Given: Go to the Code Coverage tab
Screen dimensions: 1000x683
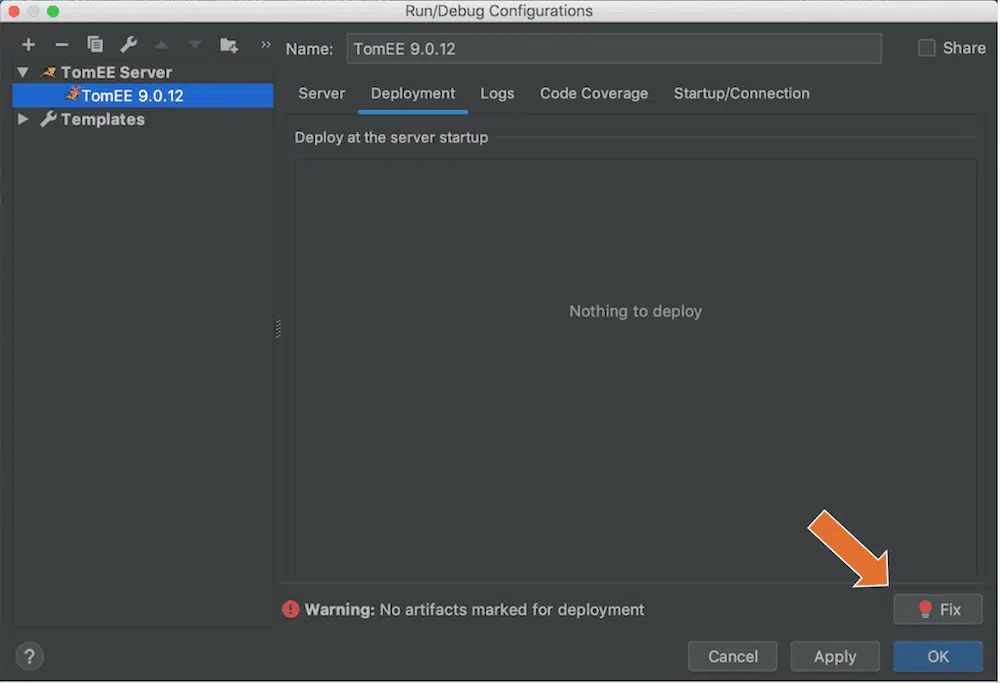Looking at the screenshot, I should pyautogui.click(x=594, y=93).
